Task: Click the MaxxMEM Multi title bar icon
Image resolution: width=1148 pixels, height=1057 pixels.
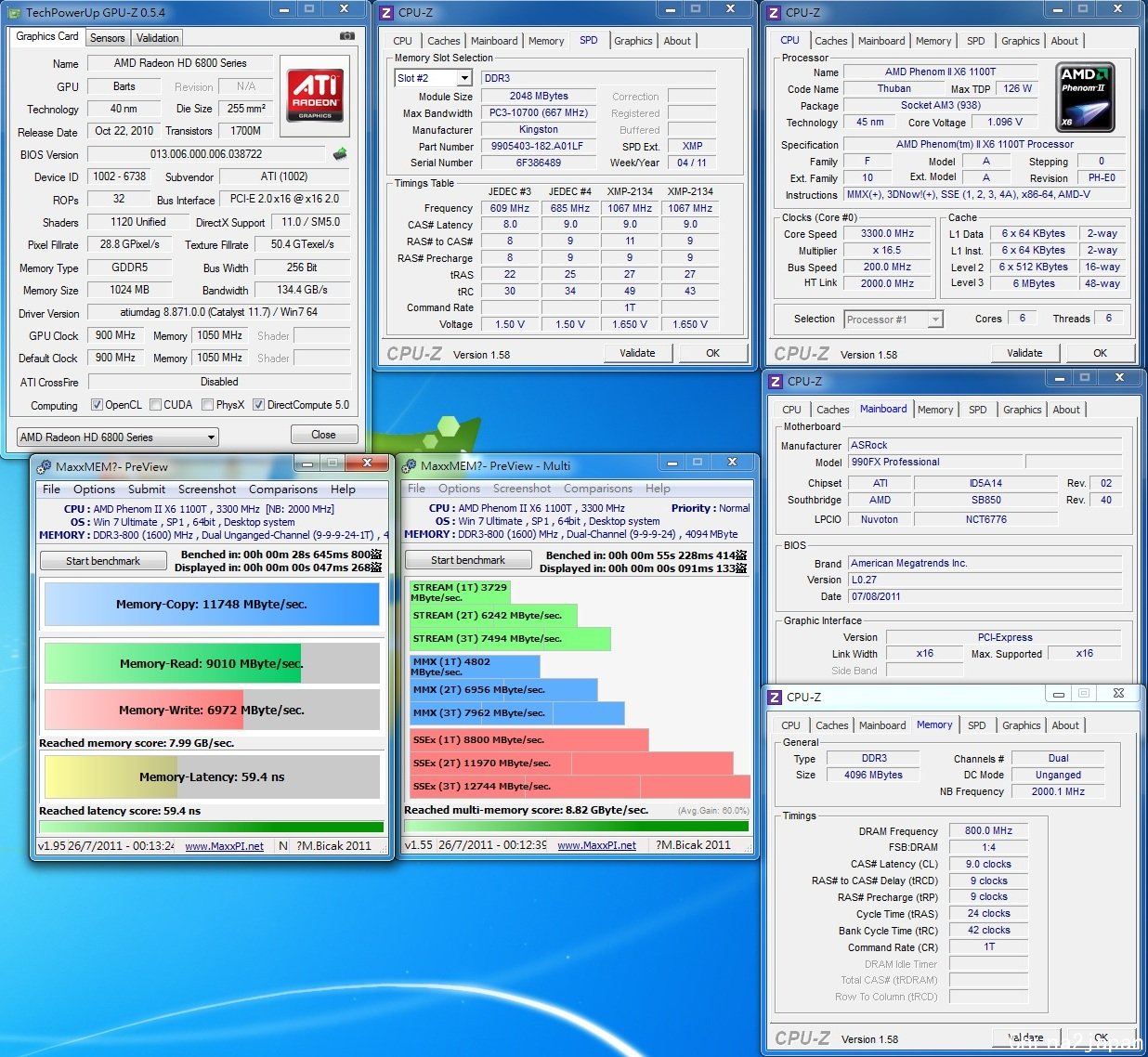Action: 409,466
